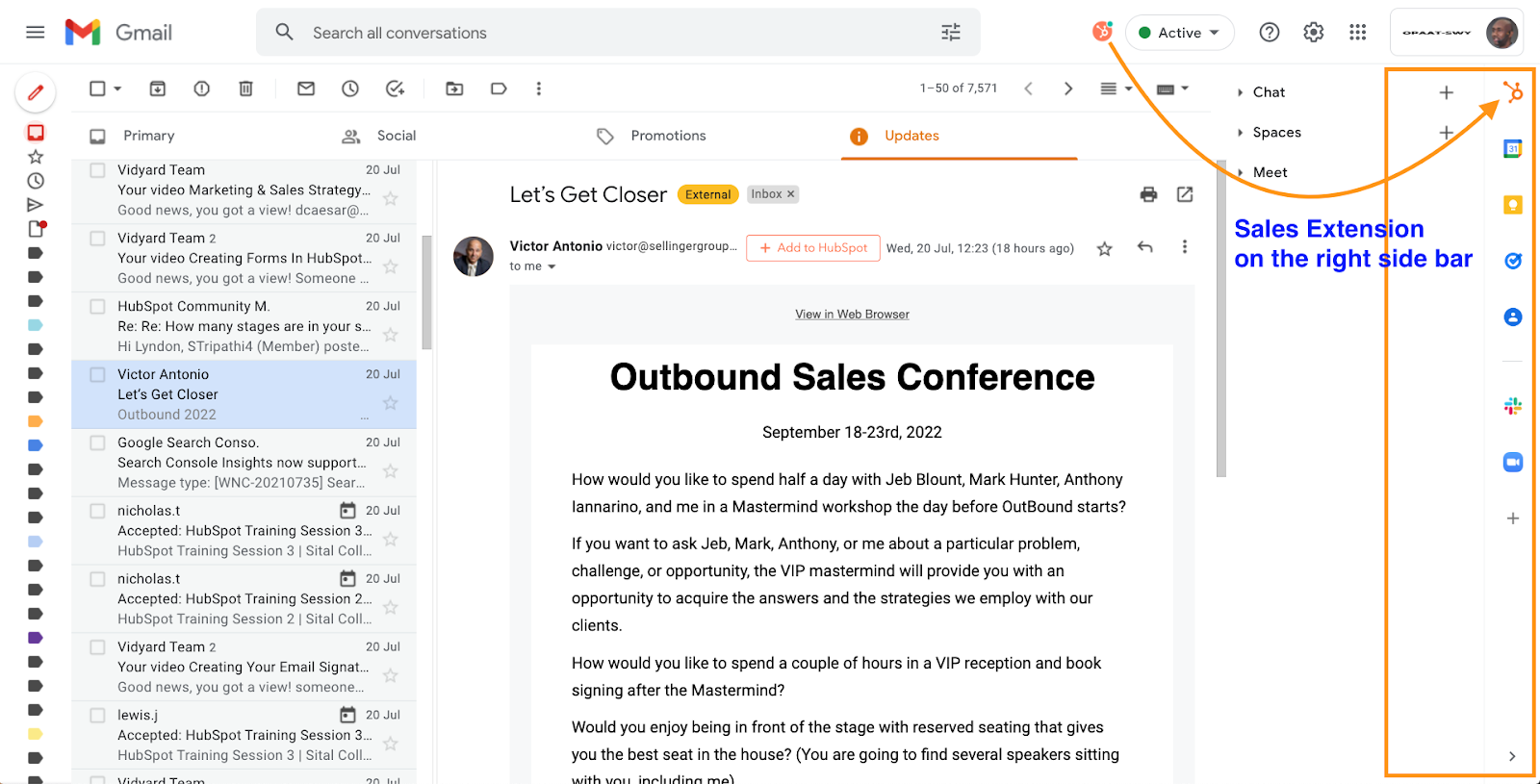The width and height of the screenshot is (1540, 784).
Task: Click the Search all conversations field
Action: click(618, 33)
